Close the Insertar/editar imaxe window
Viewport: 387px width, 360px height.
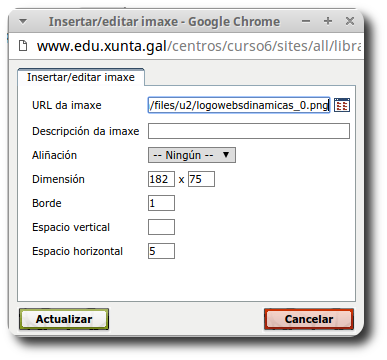pos(350,21)
